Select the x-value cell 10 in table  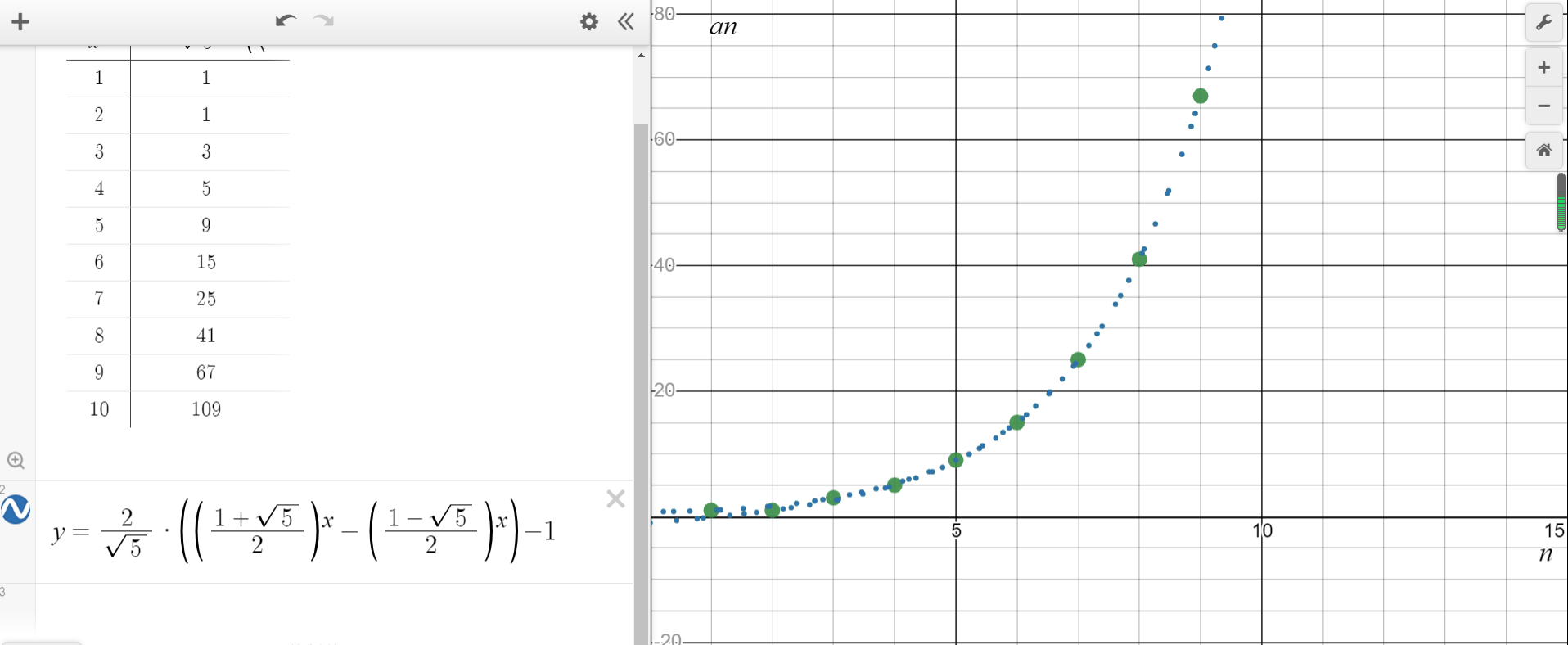click(99, 409)
